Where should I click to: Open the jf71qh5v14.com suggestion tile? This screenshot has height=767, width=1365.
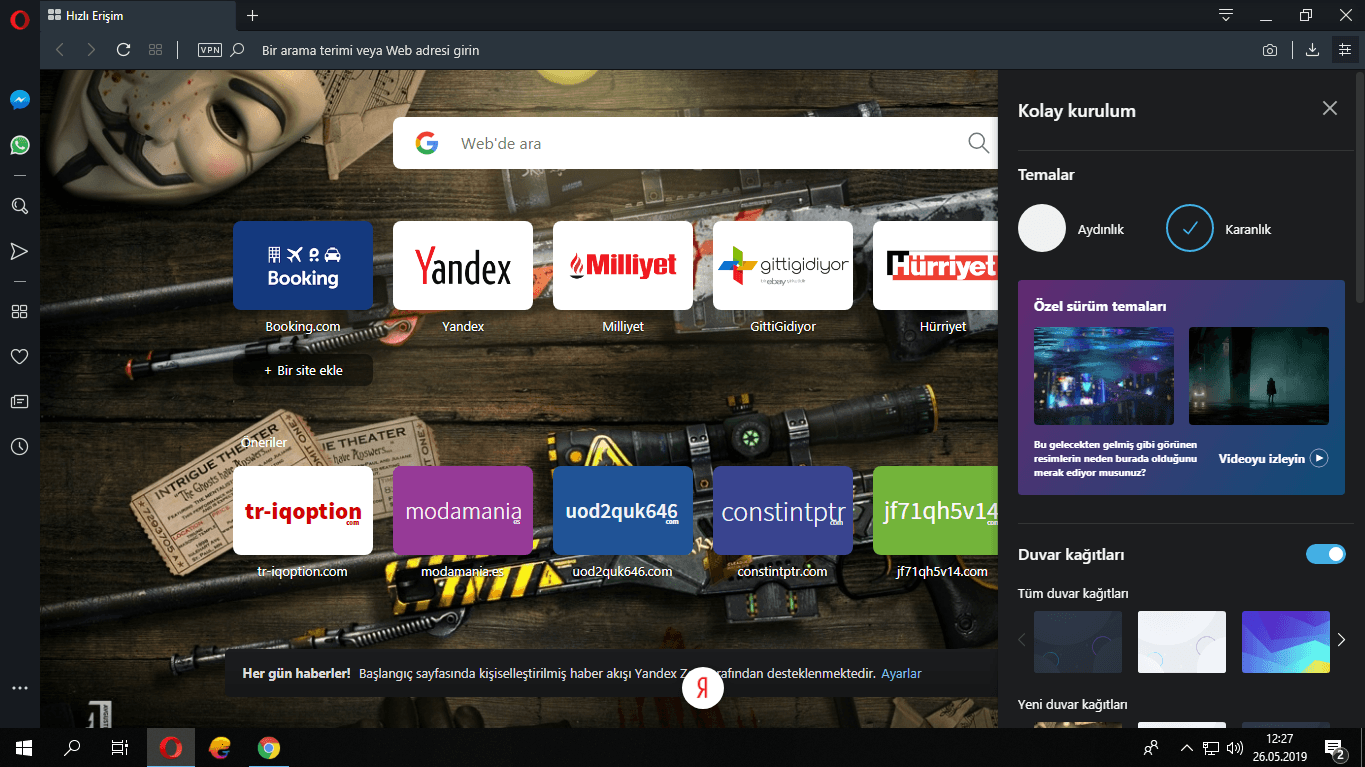[x=935, y=510]
